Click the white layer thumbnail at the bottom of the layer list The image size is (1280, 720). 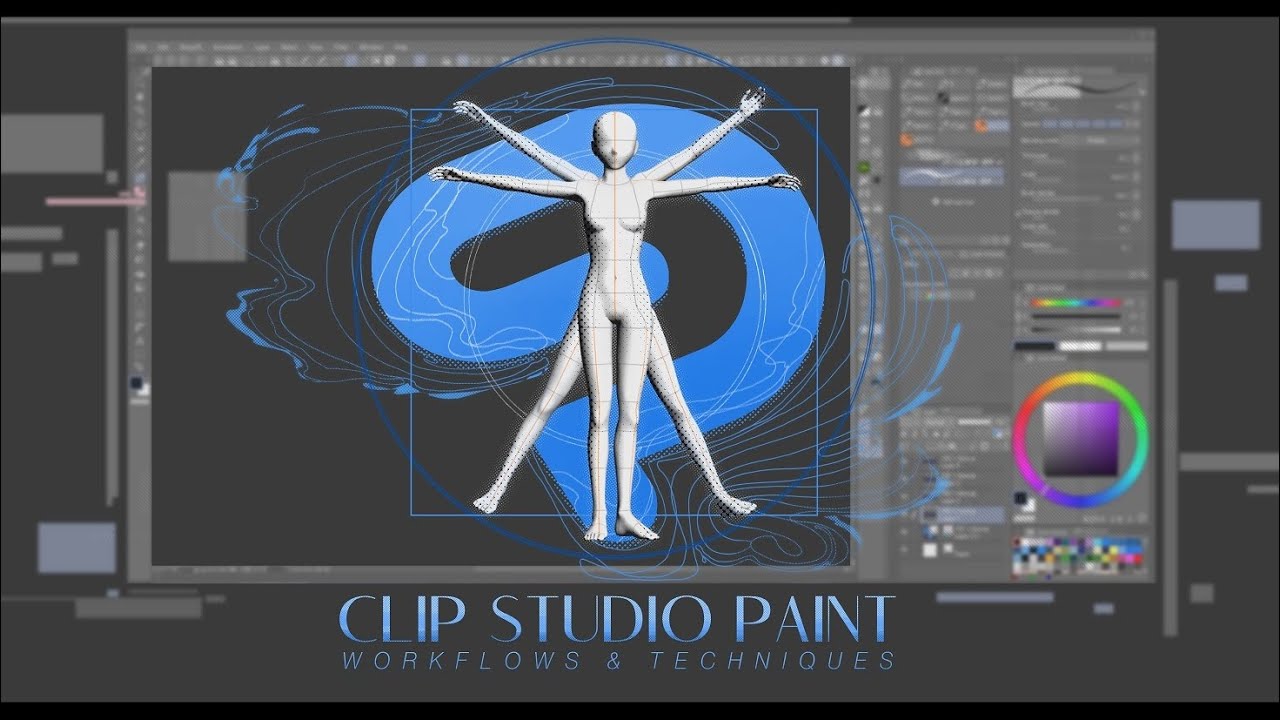tap(930, 549)
